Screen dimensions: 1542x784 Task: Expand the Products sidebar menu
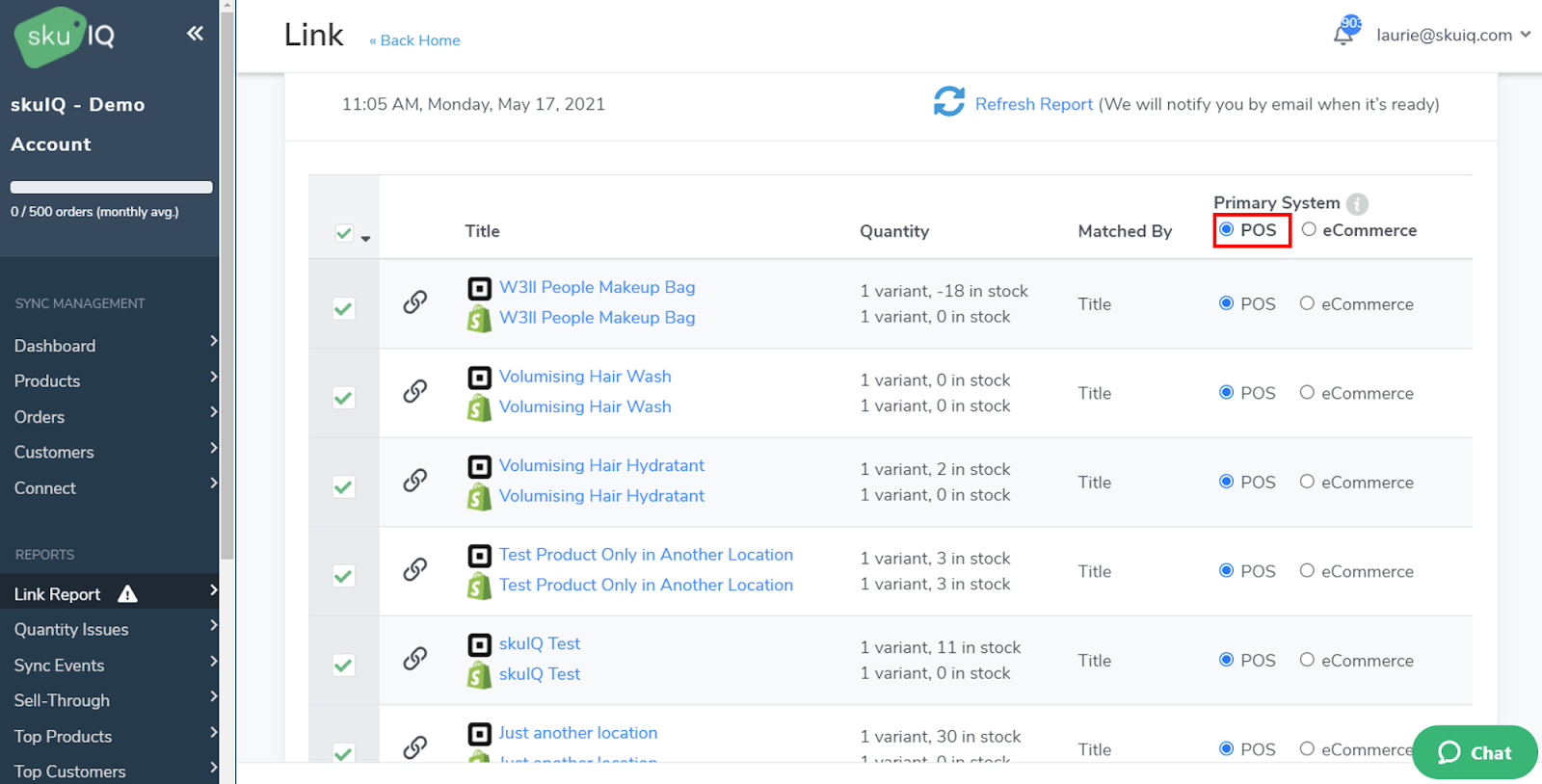109,381
